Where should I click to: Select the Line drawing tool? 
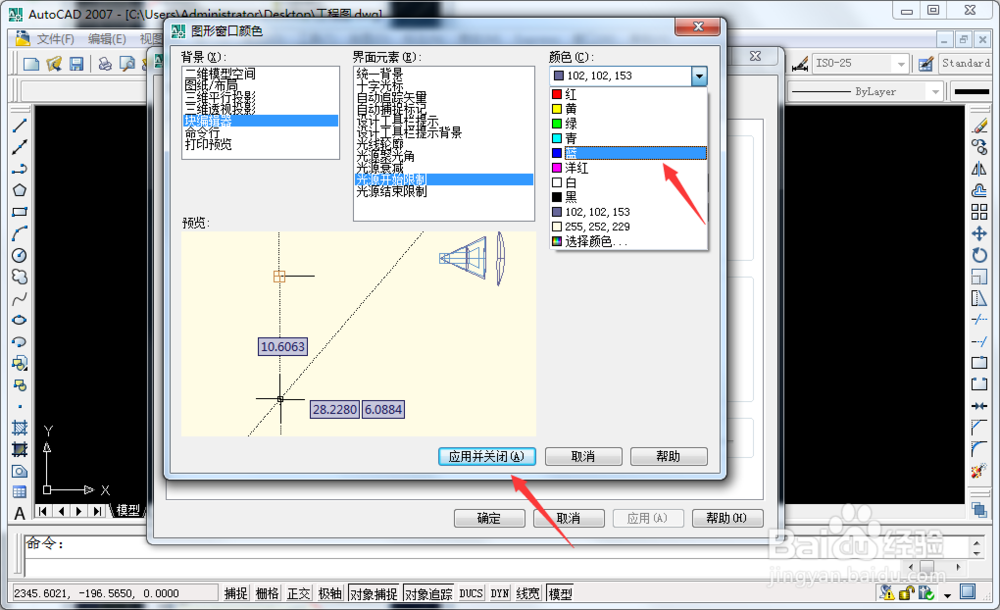coord(19,126)
